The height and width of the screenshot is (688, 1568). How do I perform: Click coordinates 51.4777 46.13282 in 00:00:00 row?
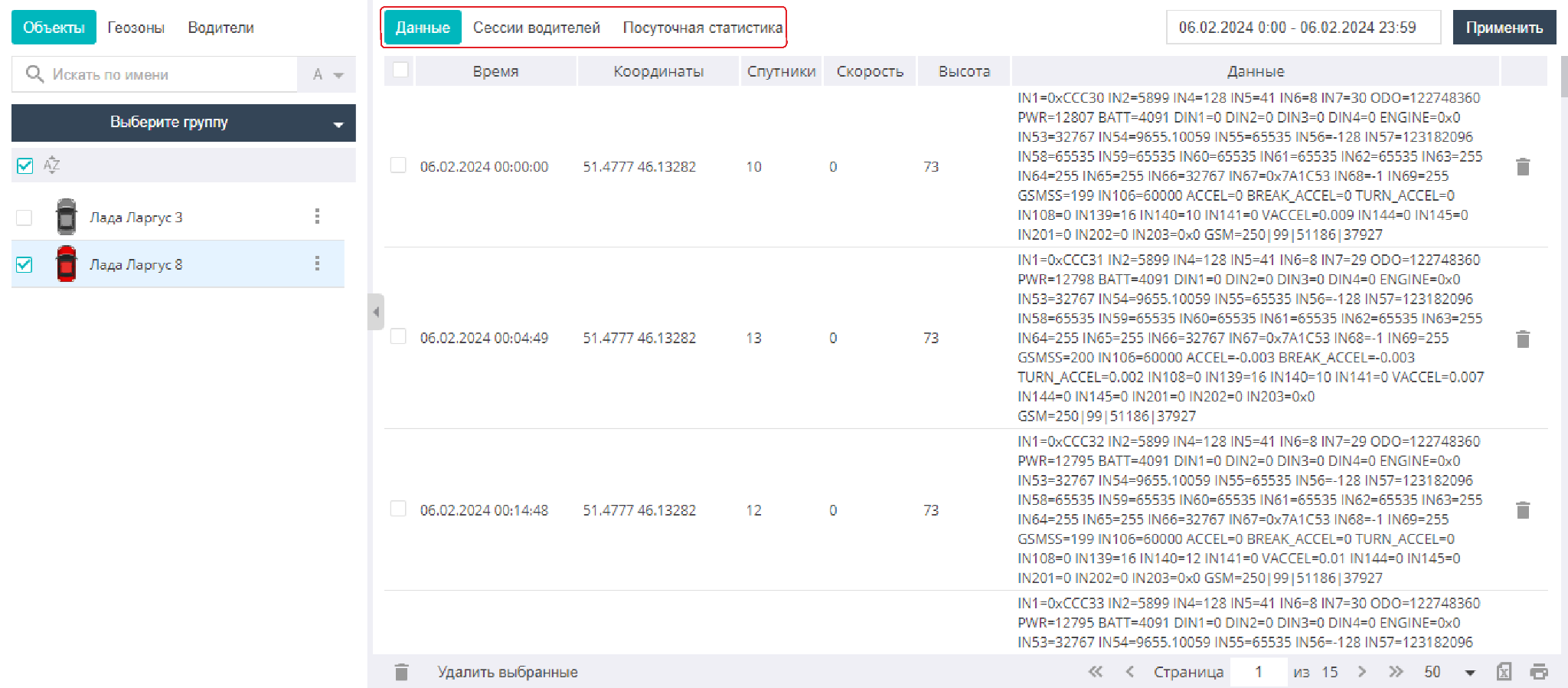pos(639,167)
